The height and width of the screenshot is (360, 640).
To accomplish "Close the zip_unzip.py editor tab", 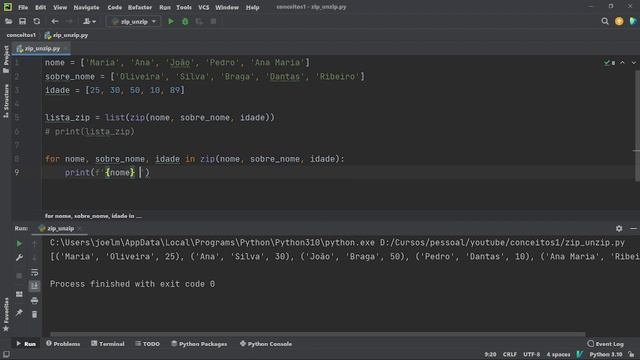I will pos(66,49).
